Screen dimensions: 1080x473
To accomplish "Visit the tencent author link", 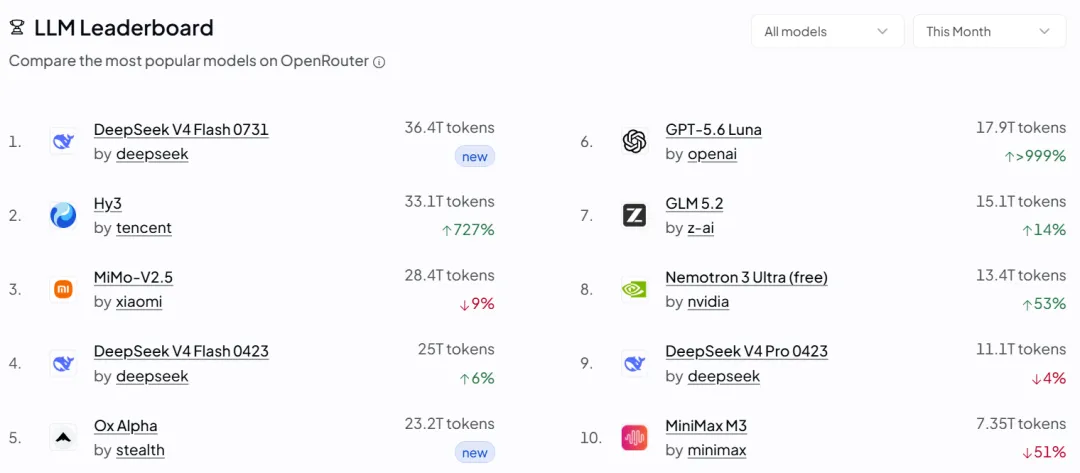I will (x=144, y=228).
